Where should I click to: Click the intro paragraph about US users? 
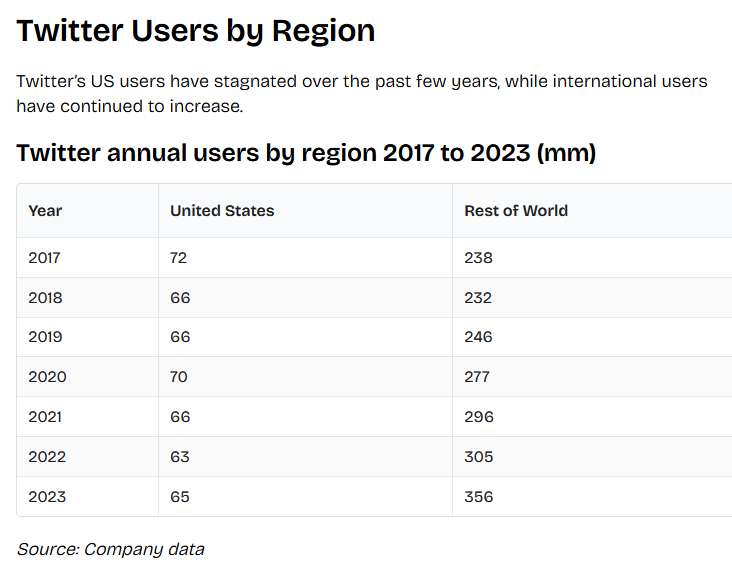(x=361, y=93)
